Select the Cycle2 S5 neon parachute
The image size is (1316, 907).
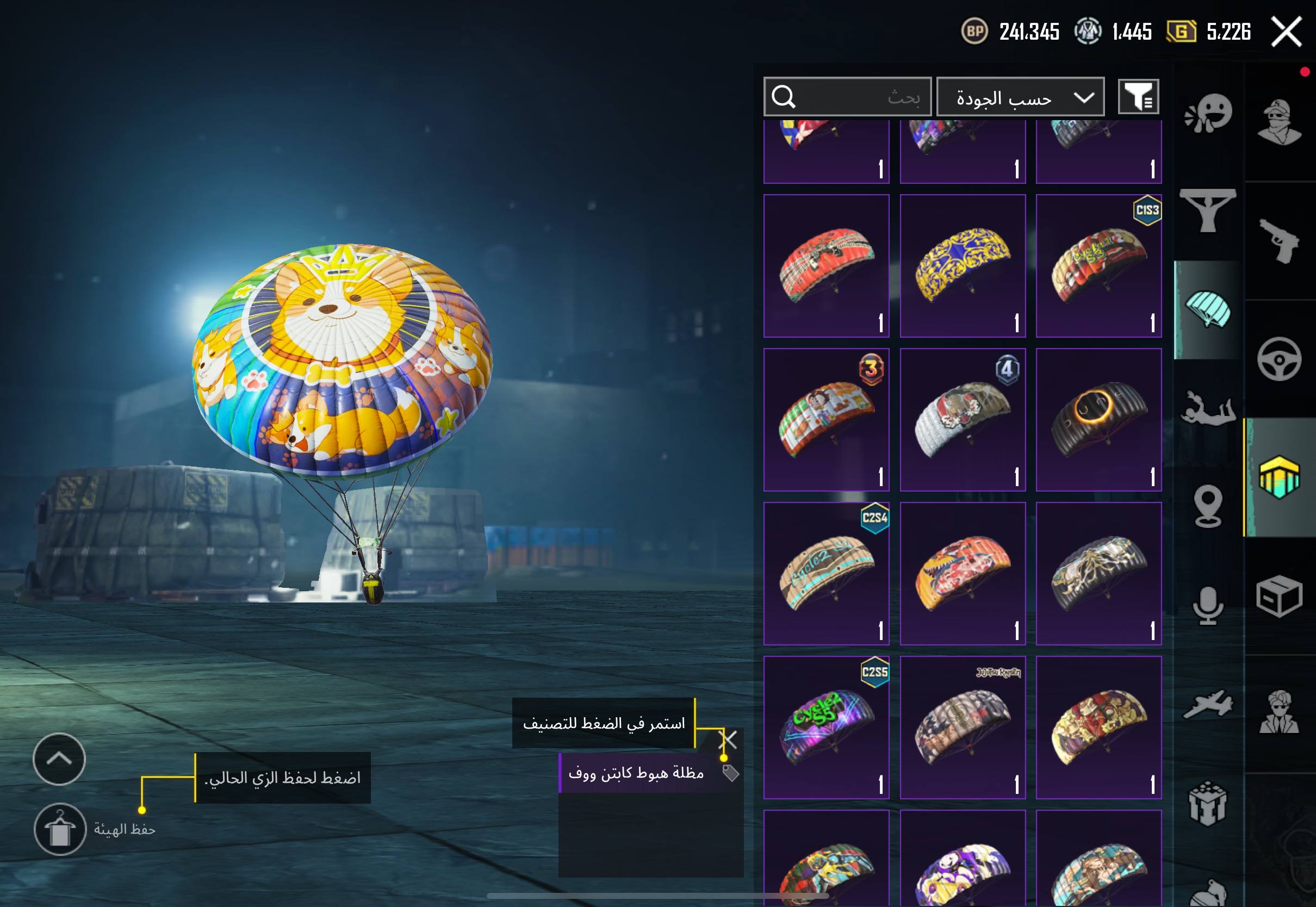(x=826, y=728)
